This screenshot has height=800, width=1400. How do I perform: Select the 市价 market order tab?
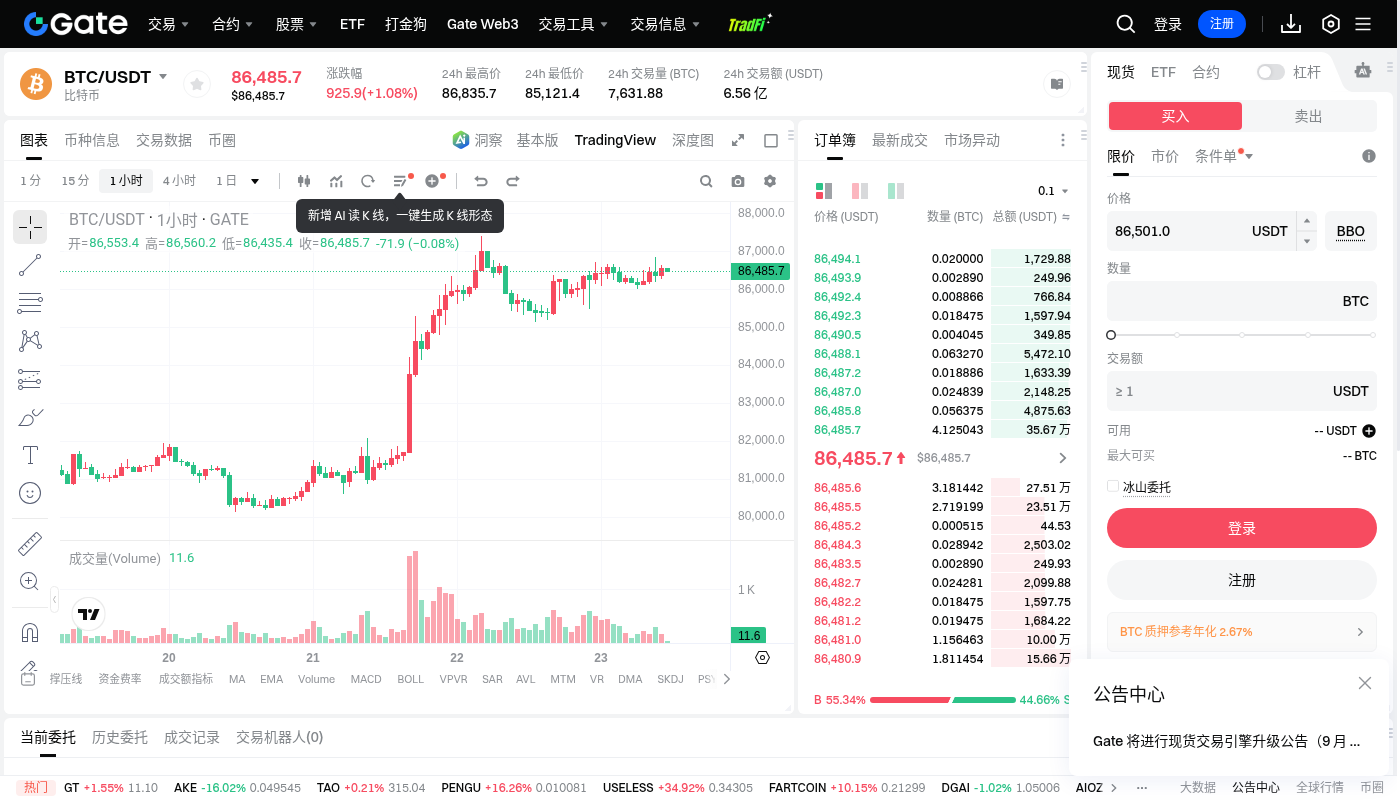1165,156
